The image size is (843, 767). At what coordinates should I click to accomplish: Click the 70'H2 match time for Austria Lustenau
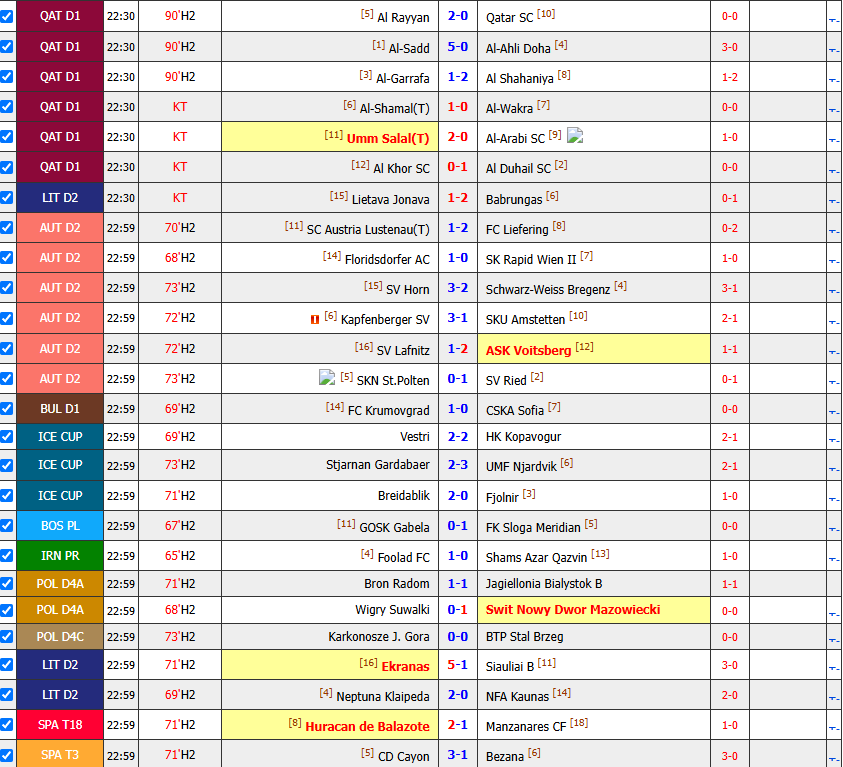tap(180, 228)
